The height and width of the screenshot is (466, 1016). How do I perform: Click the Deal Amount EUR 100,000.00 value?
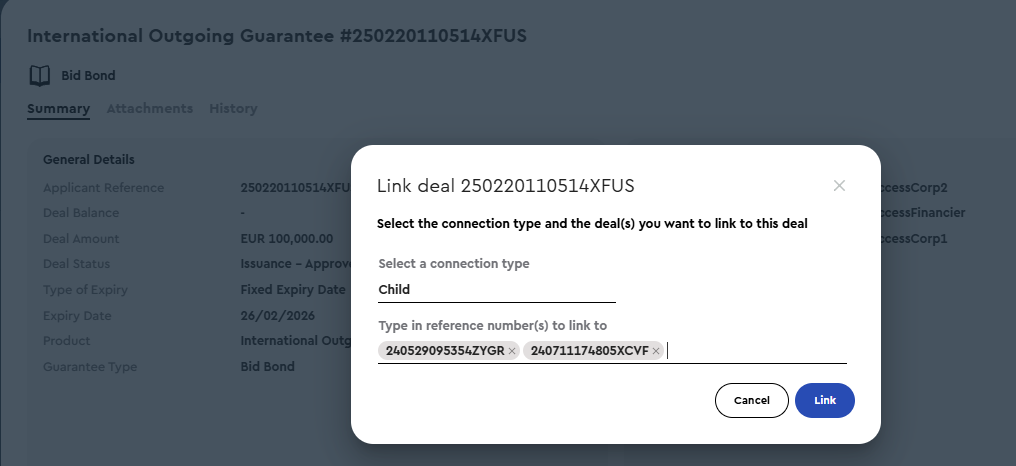[286, 239]
